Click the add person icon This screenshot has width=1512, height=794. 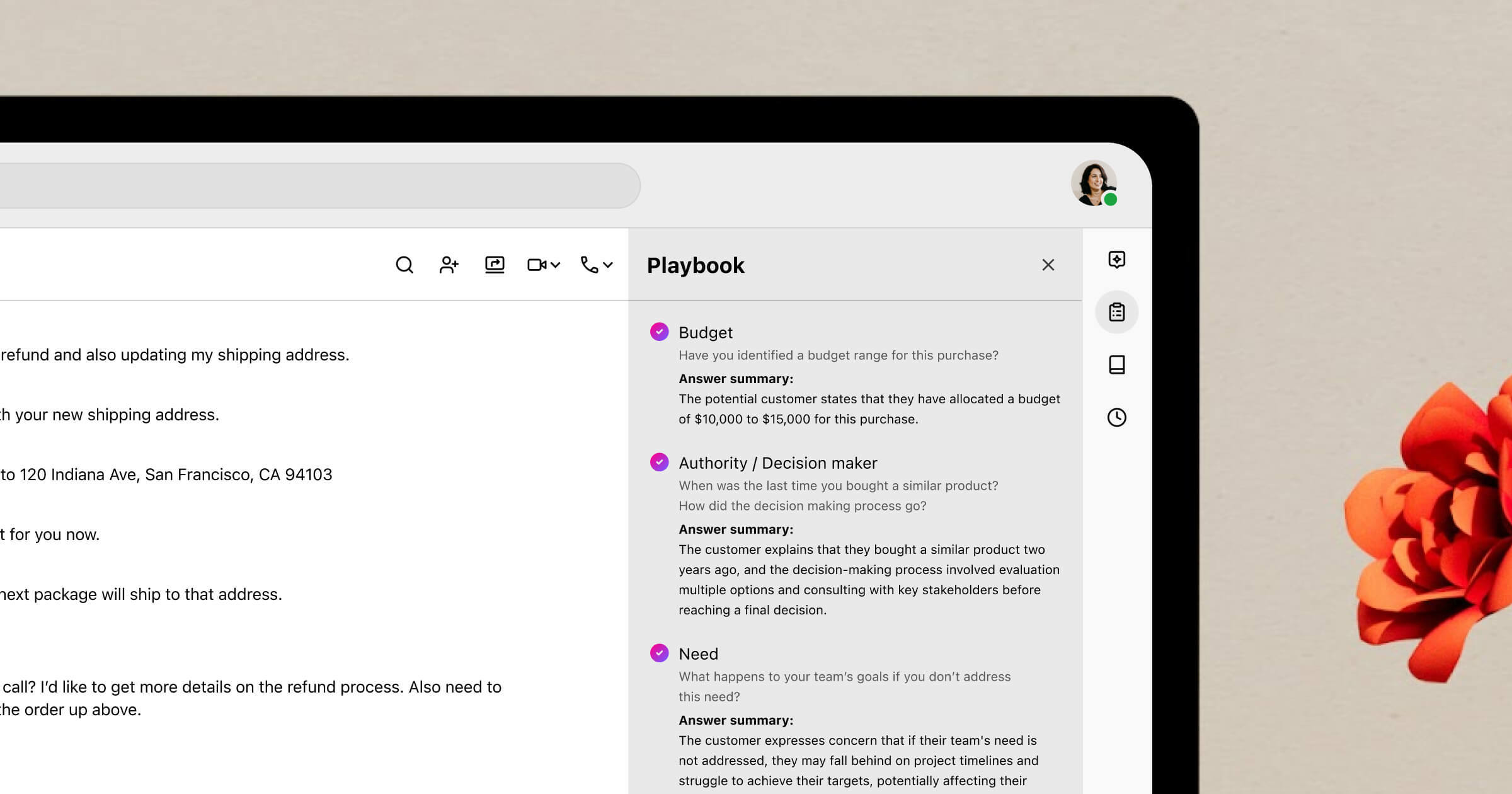tap(449, 265)
